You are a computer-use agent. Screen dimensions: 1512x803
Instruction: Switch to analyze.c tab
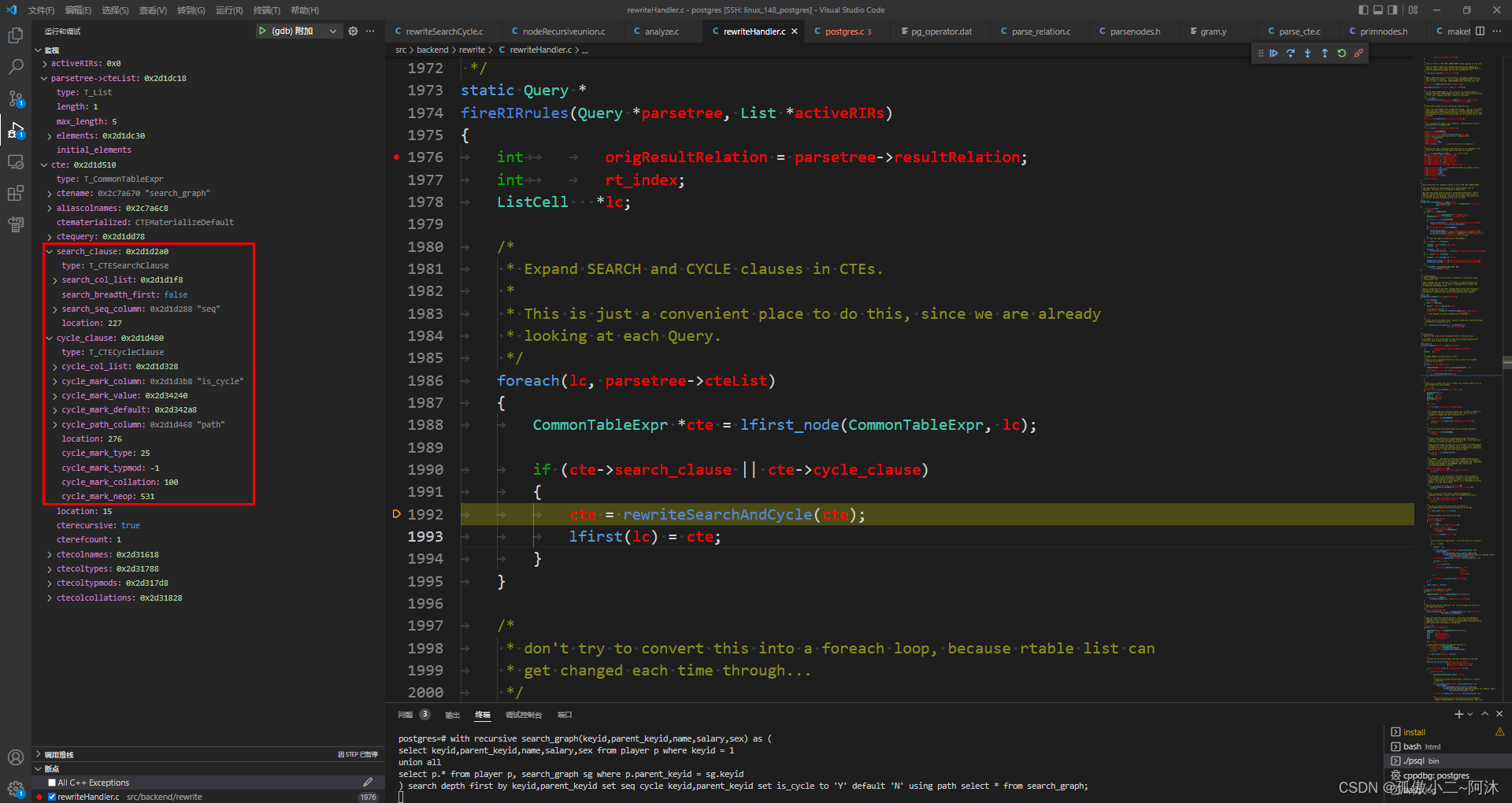click(x=661, y=31)
